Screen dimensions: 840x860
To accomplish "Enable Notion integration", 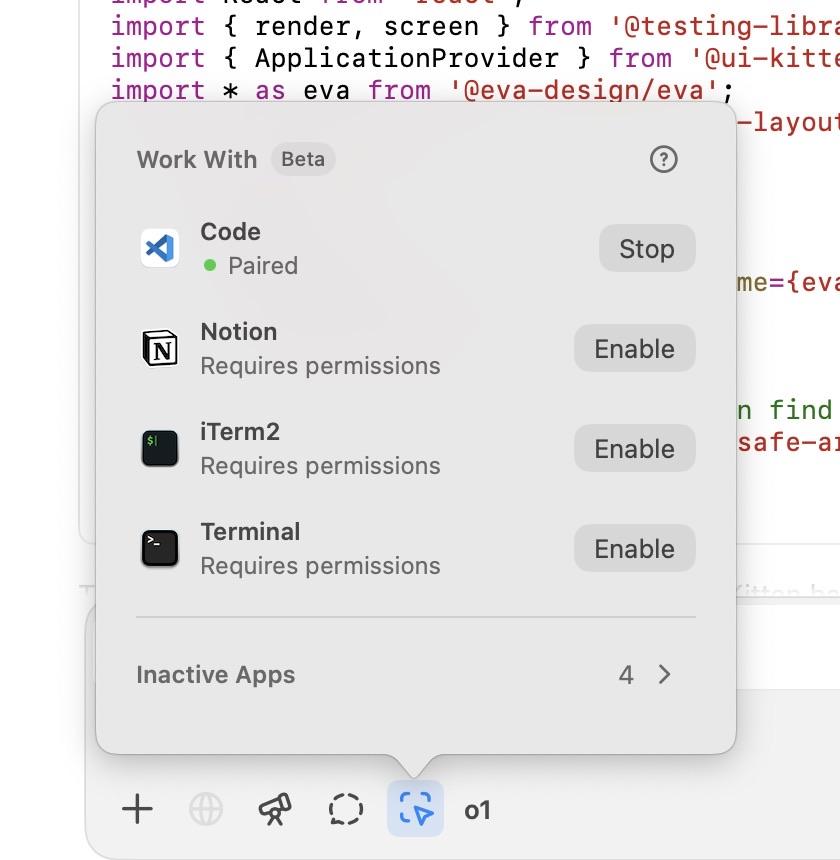I will click(x=634, y=348).
